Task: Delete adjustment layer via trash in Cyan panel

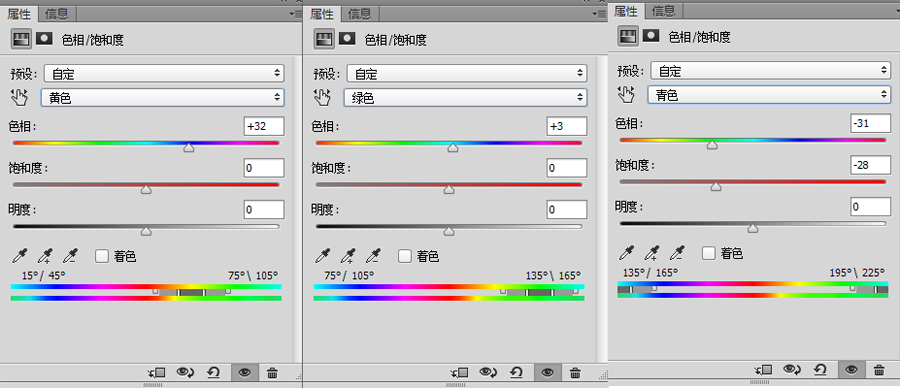Action: click(879, 370)
